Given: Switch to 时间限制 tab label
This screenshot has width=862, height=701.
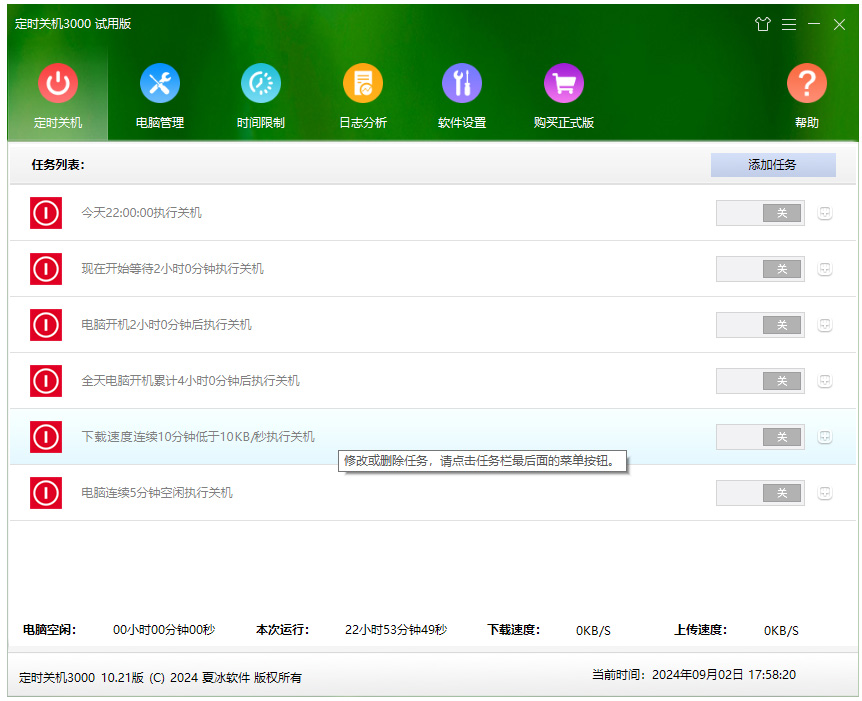Looking at the screenshot, I should coord(261,123).
